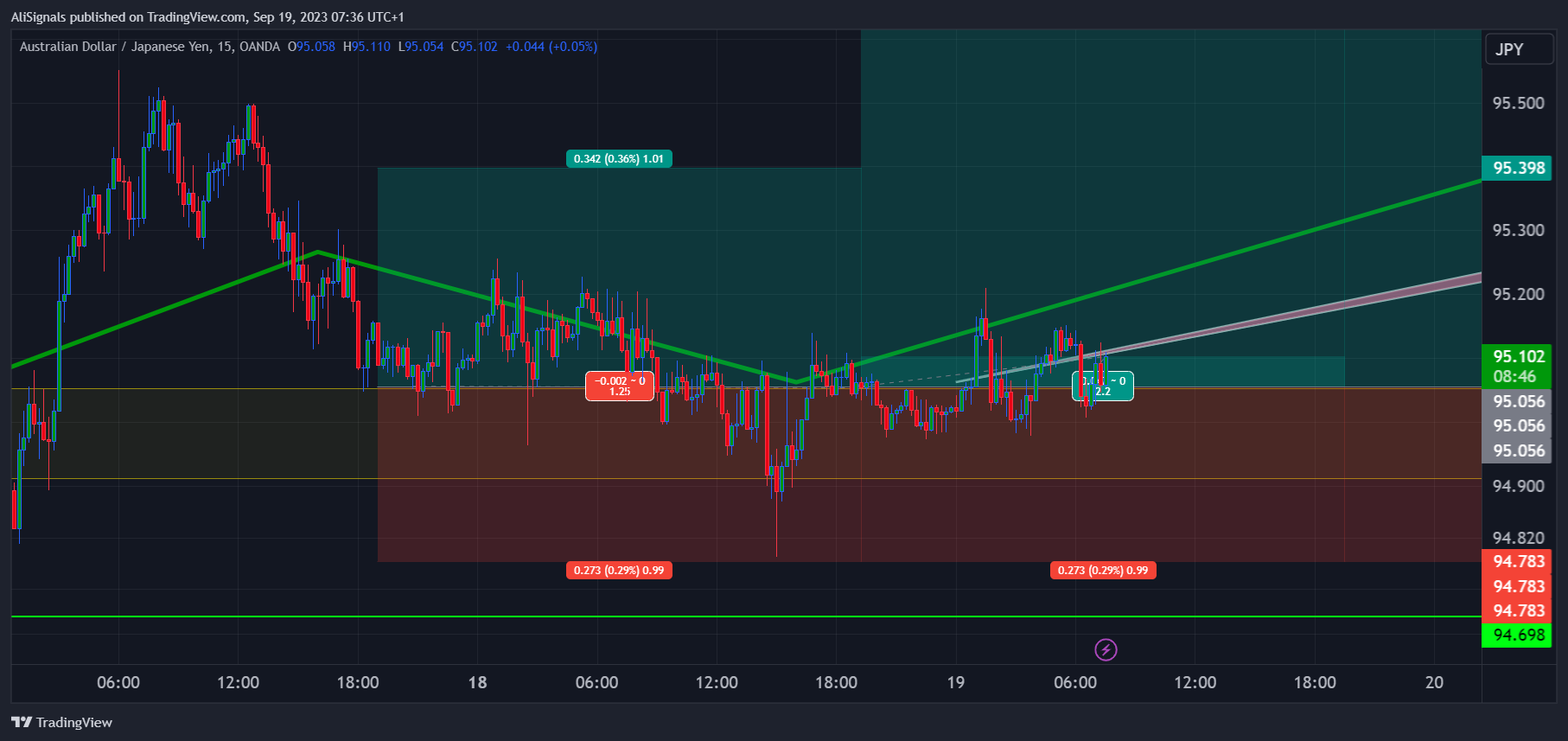Select the bright green horizontal line
The image size is (1568, 741).
tap(745, 616)
